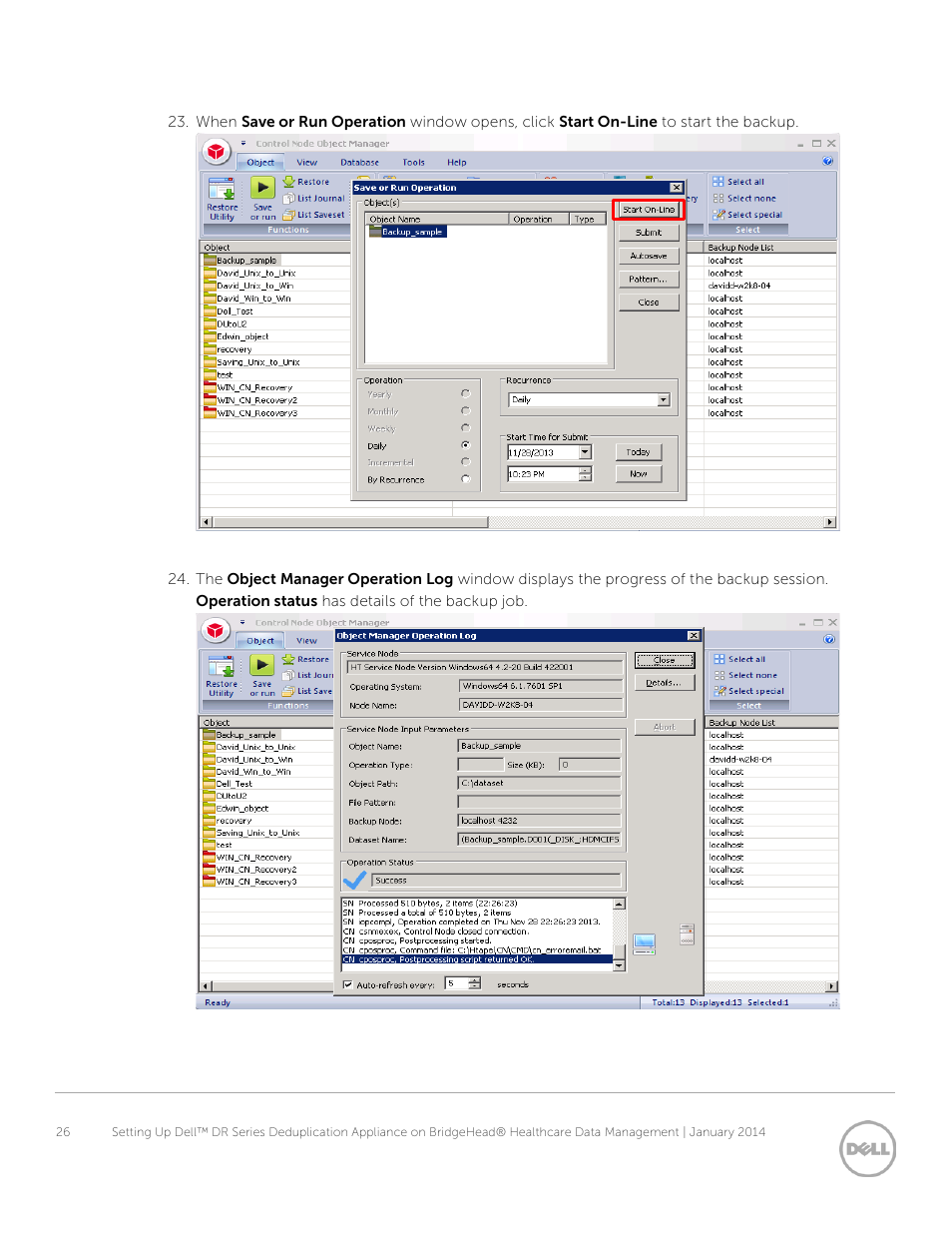
Task: Click red cube app logo behind Operation Log window
Action: [x=217, y=631]
